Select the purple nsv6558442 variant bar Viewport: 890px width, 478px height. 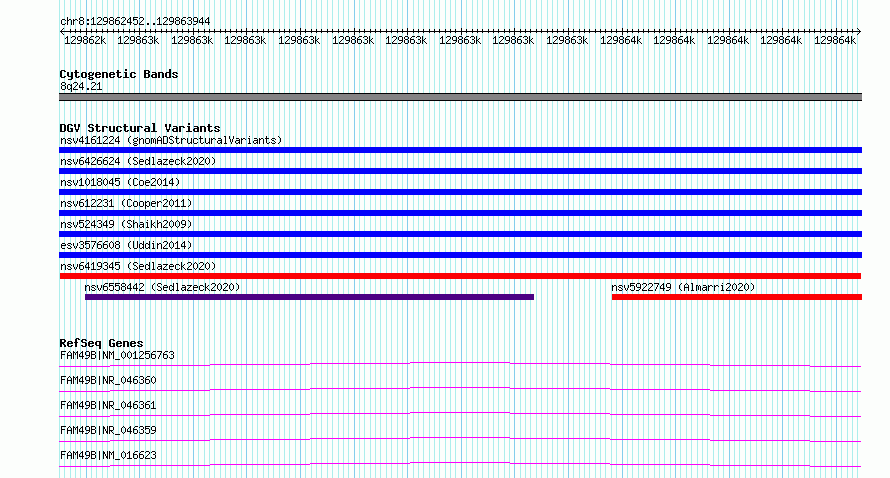click(309, 297)
